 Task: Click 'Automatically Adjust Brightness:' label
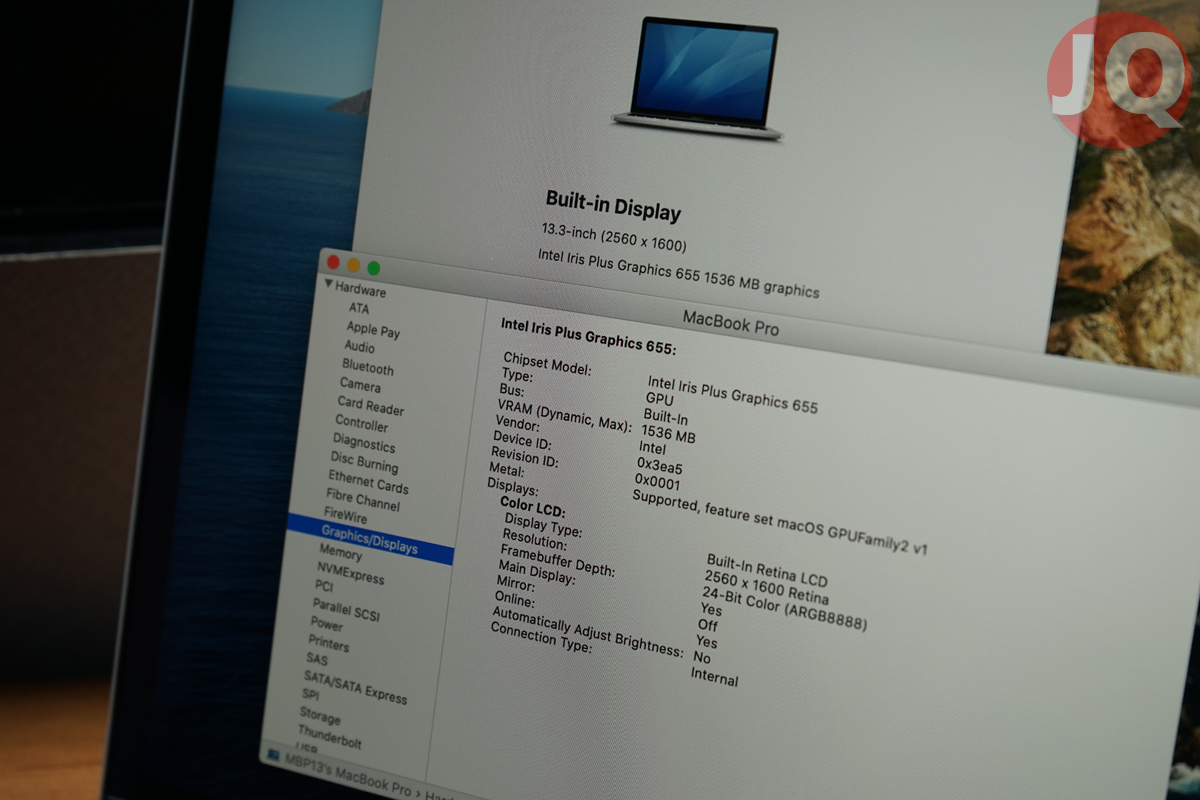click(x=587, y=630)
